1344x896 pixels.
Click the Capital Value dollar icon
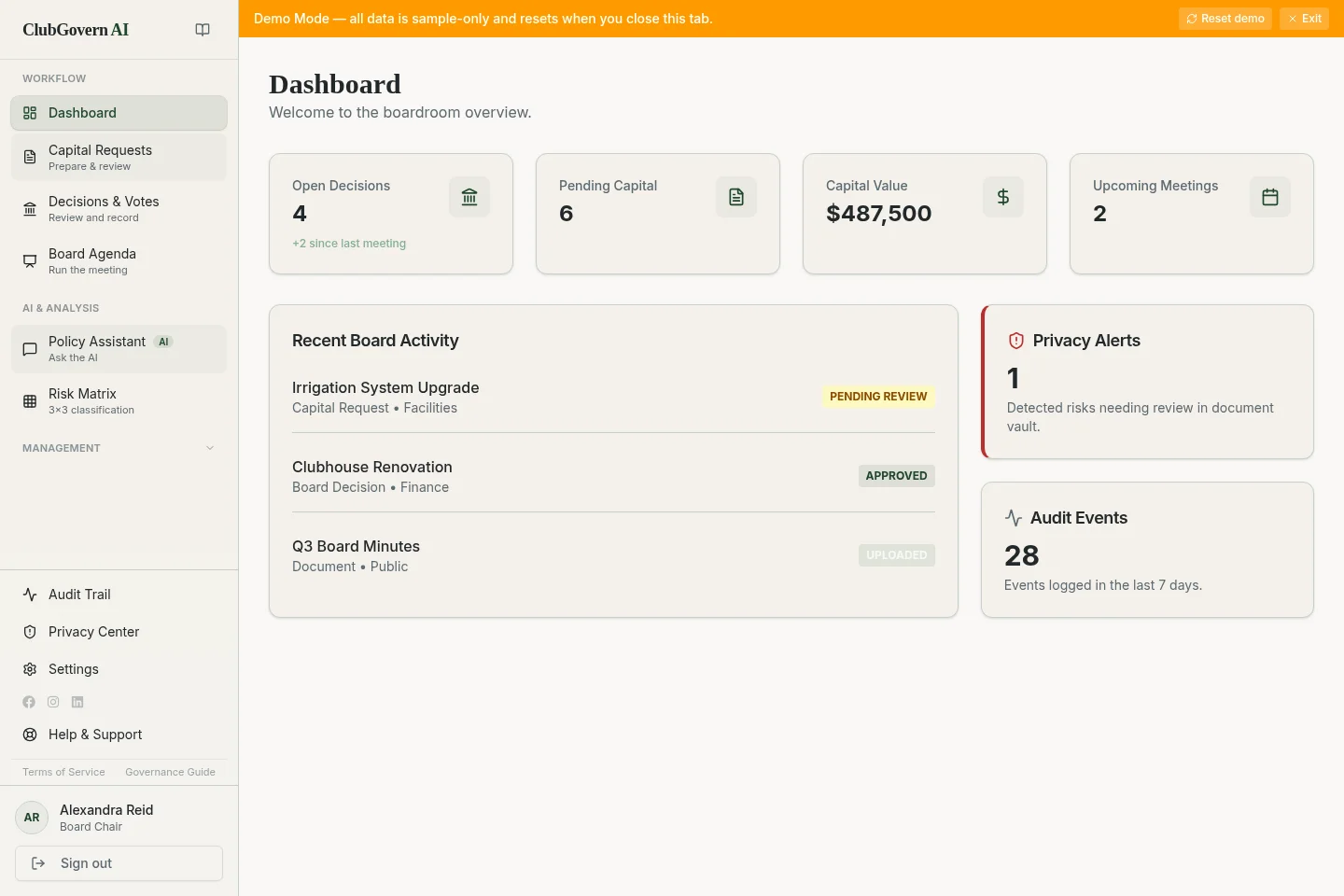tap(1003, 197)
